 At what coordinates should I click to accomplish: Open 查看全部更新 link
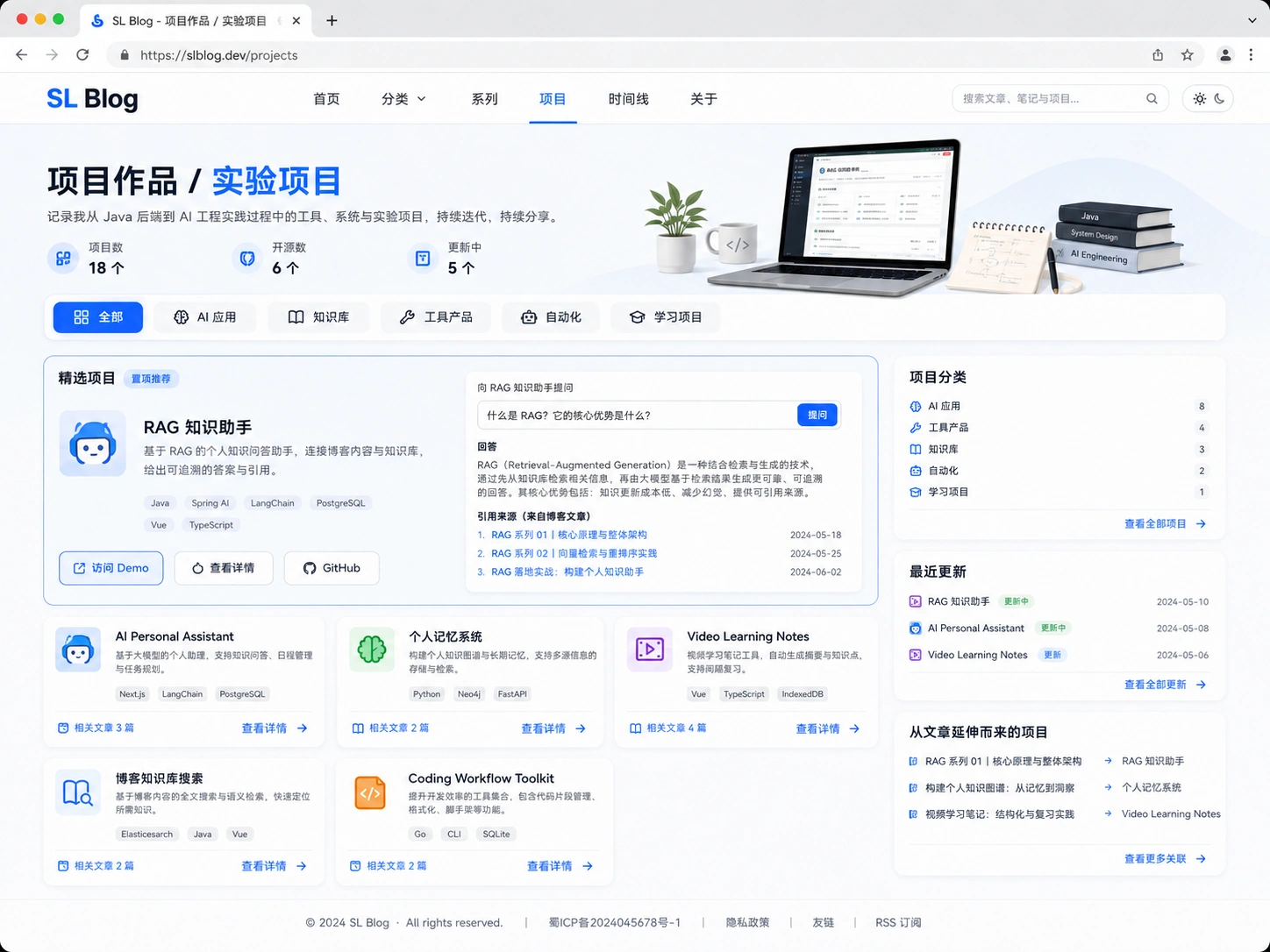click(x=1166, y=685)
